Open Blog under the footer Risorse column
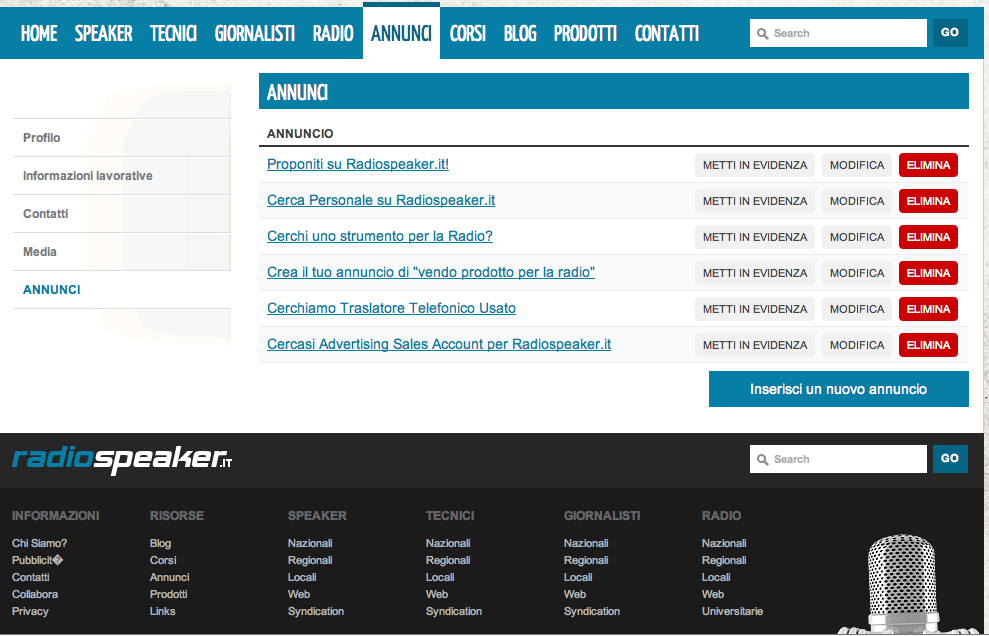Viewport: 989px width, 636px height. click(160, 543)
